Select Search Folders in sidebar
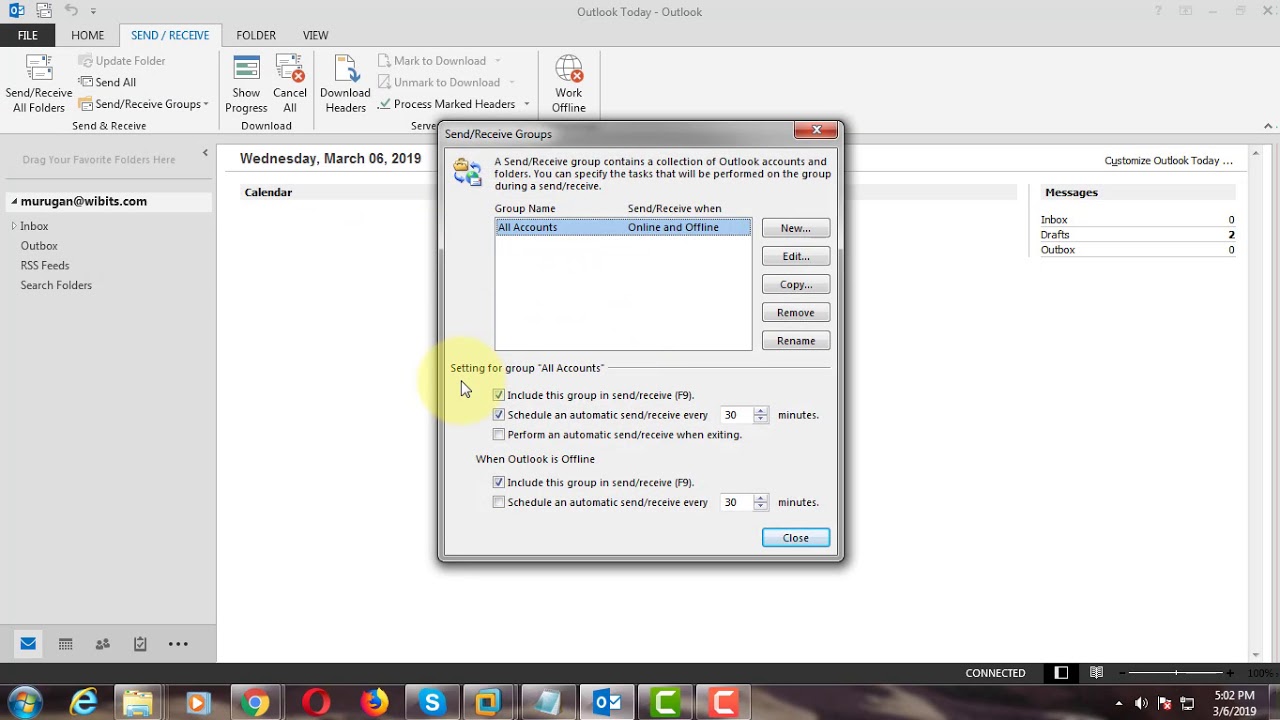 56,285
